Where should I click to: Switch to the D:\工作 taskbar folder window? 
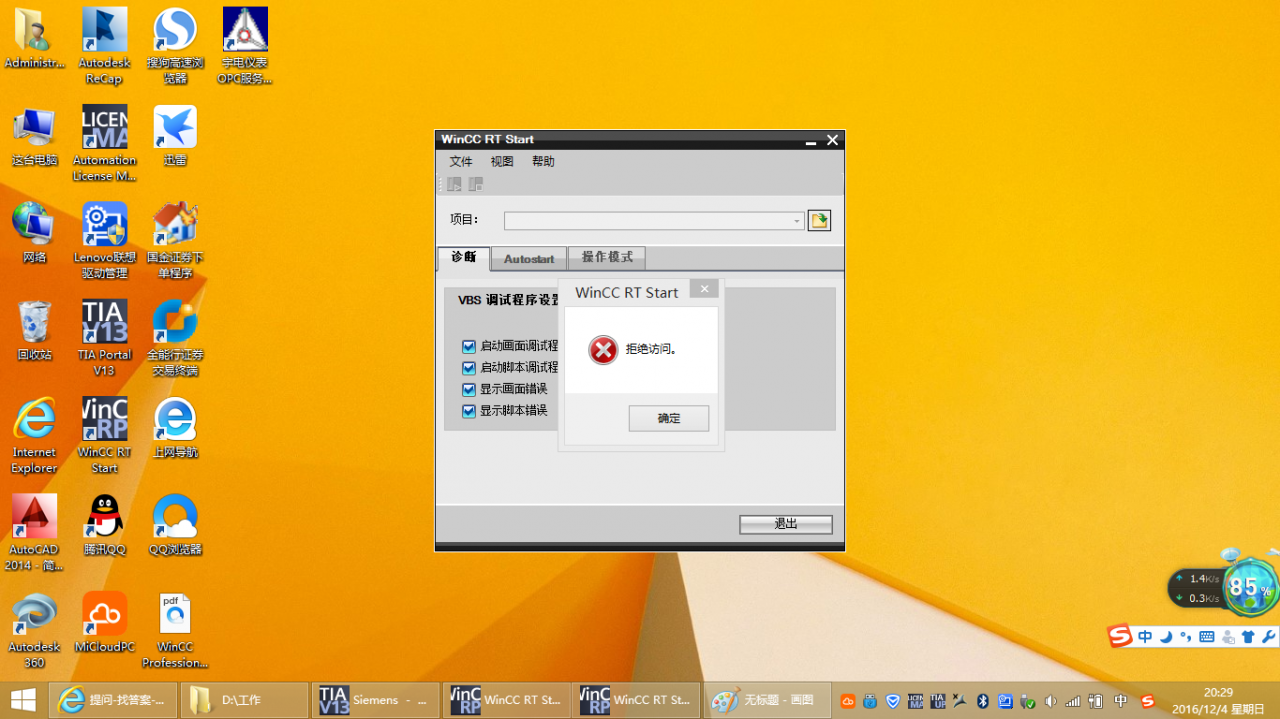click(244, 700)
